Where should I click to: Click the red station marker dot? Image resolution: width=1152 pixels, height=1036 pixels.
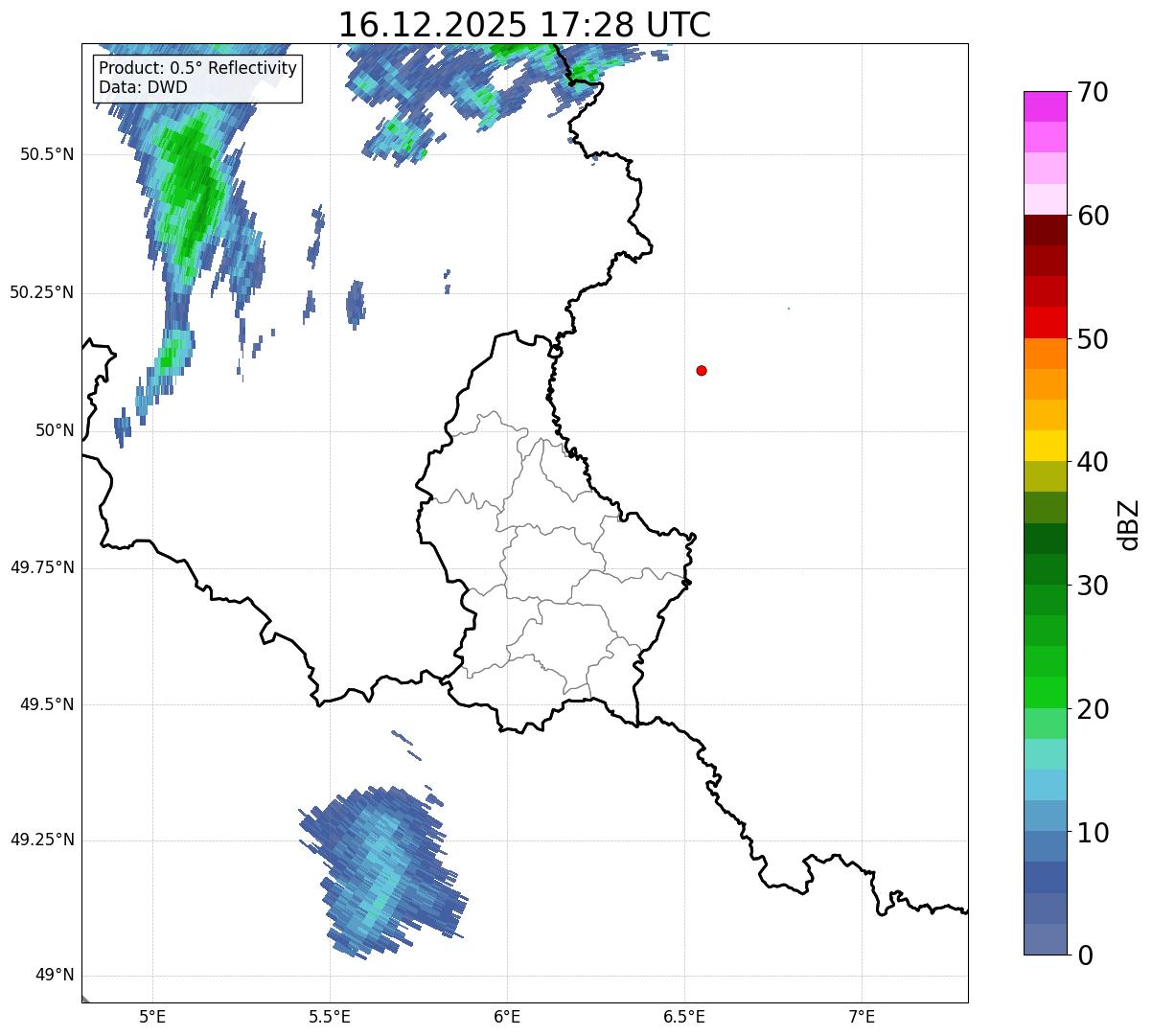[x=702, y=370]
